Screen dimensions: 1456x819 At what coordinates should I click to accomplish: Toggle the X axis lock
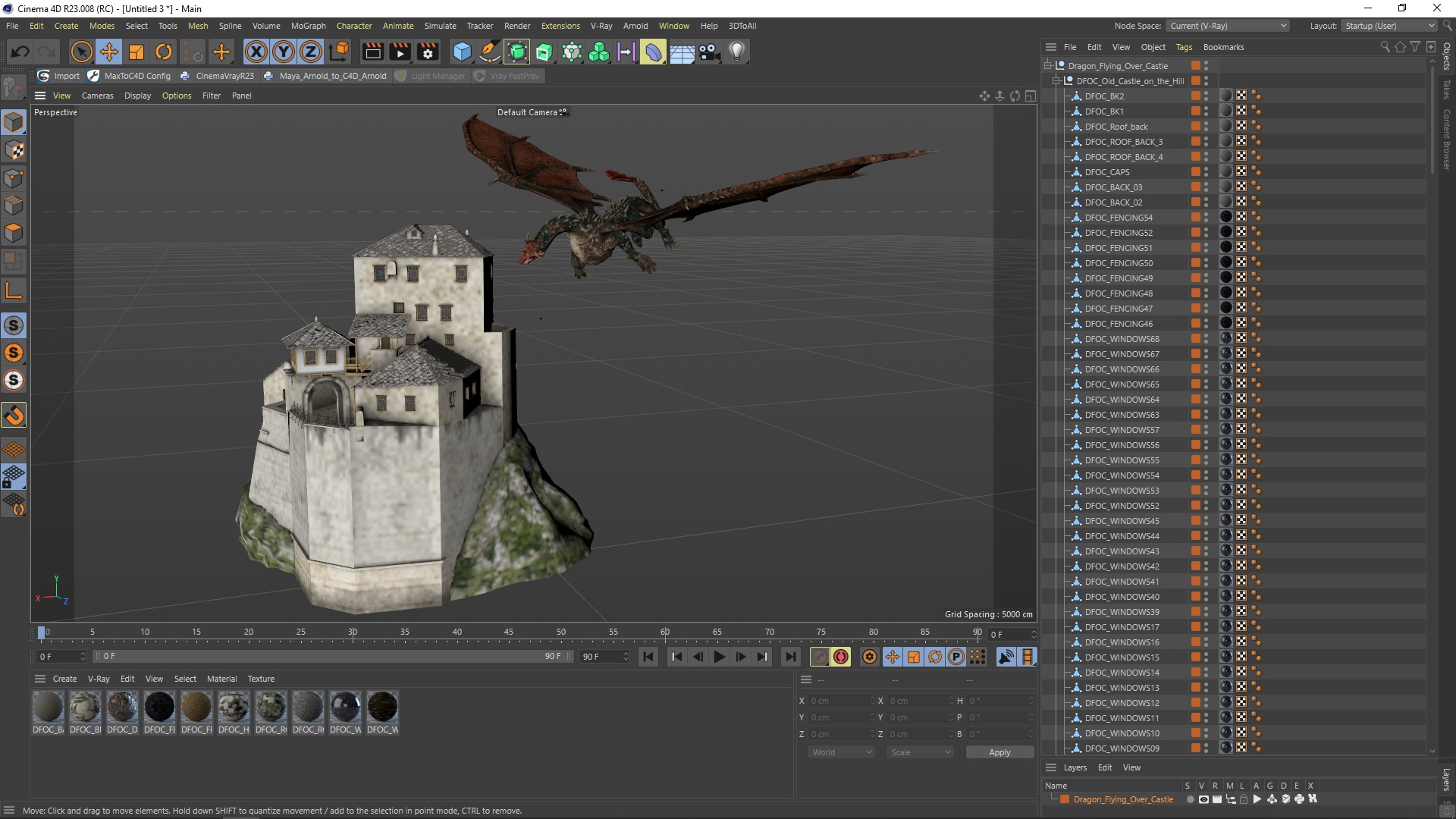pyautogui.click(x=256, y=52)
